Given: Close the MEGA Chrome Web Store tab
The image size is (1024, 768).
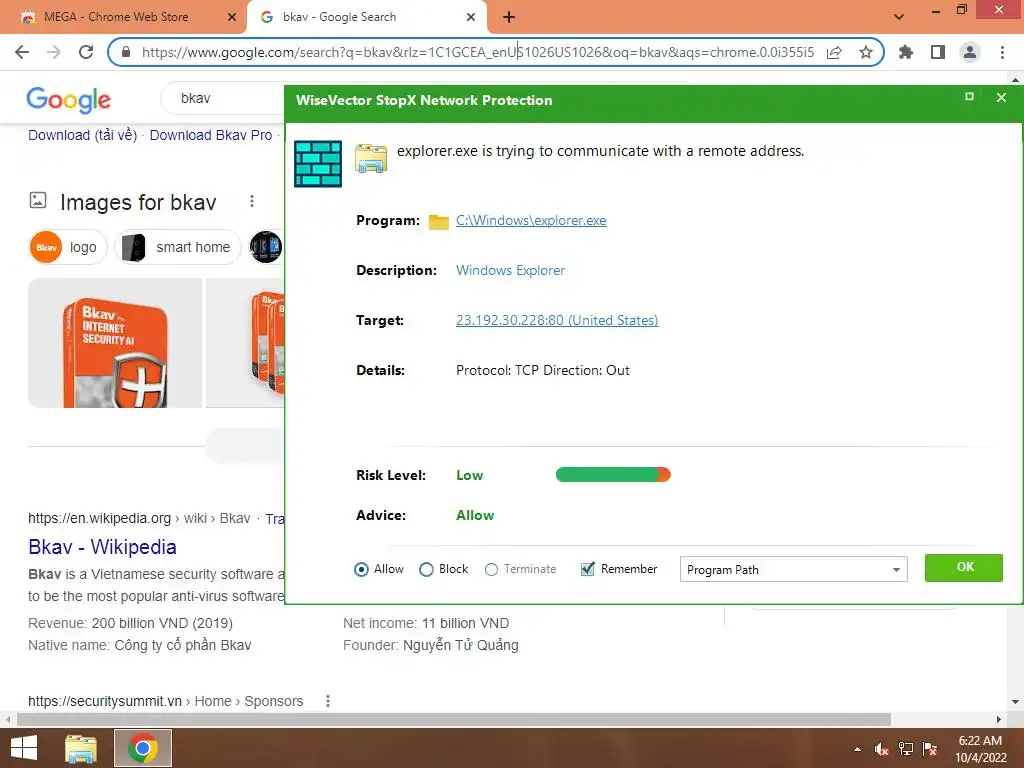Looking at the screenshot, I should tap(232, 18).
